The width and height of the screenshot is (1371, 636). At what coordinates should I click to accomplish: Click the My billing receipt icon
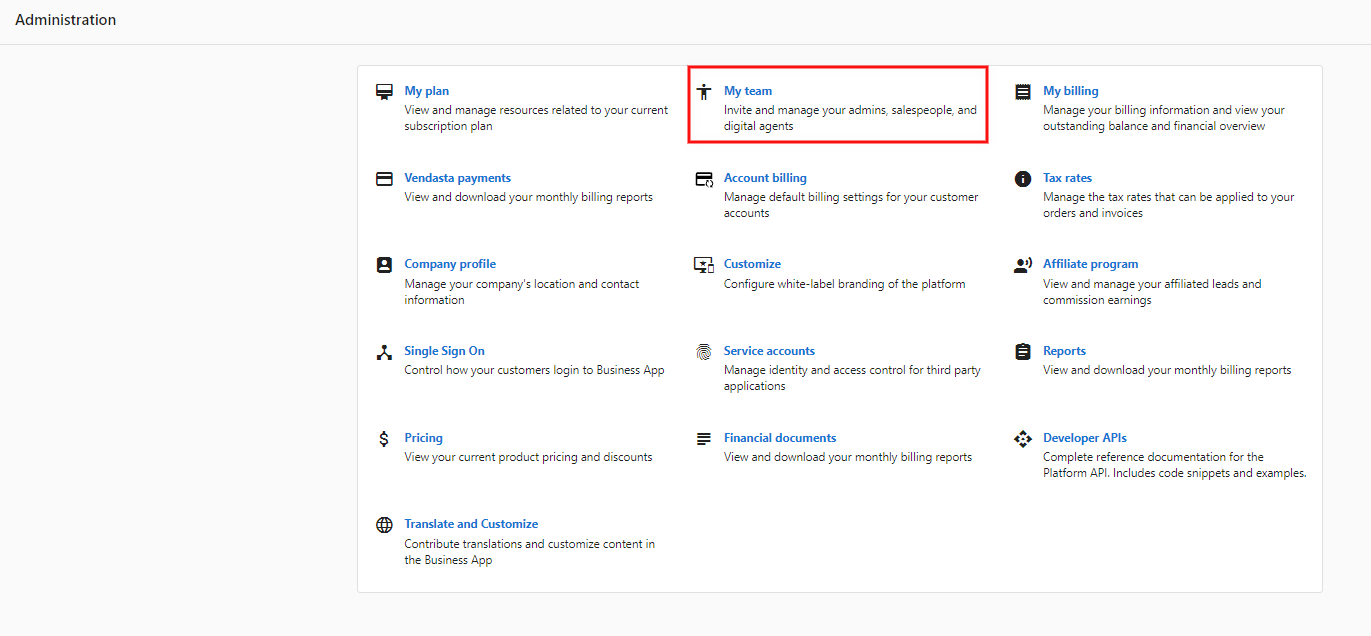1023,92
